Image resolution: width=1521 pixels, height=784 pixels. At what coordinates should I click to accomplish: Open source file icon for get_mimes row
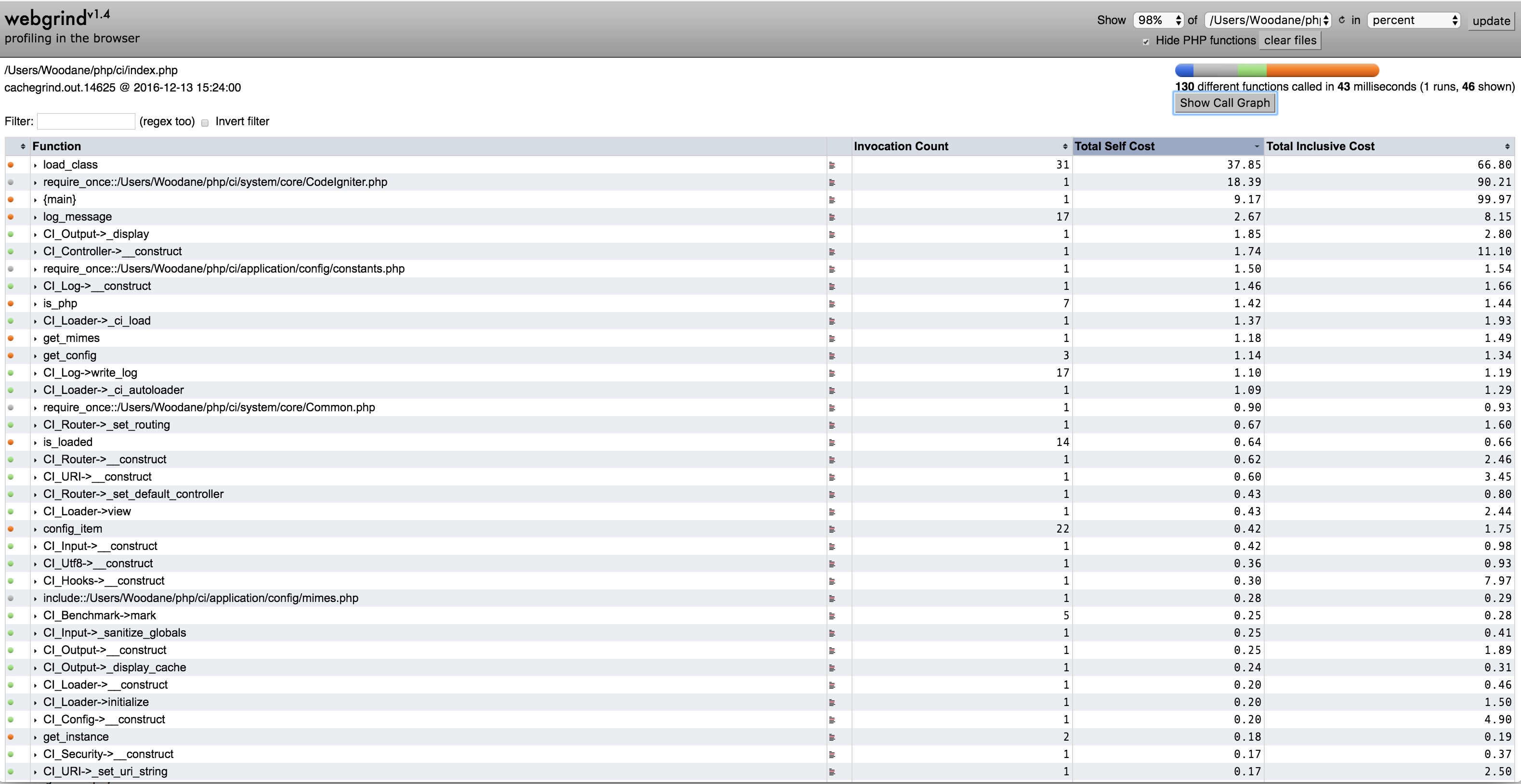tap(832, 339)
